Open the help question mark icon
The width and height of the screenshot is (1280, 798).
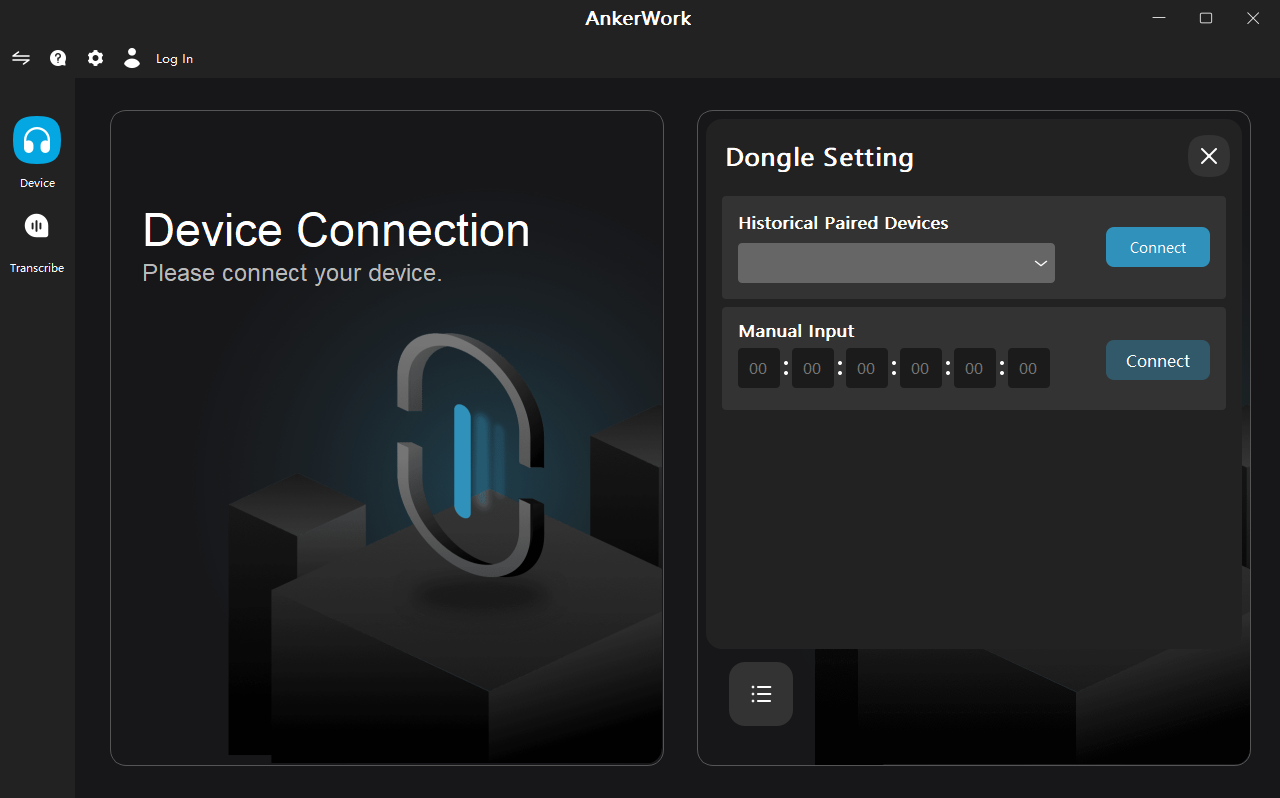58,58
